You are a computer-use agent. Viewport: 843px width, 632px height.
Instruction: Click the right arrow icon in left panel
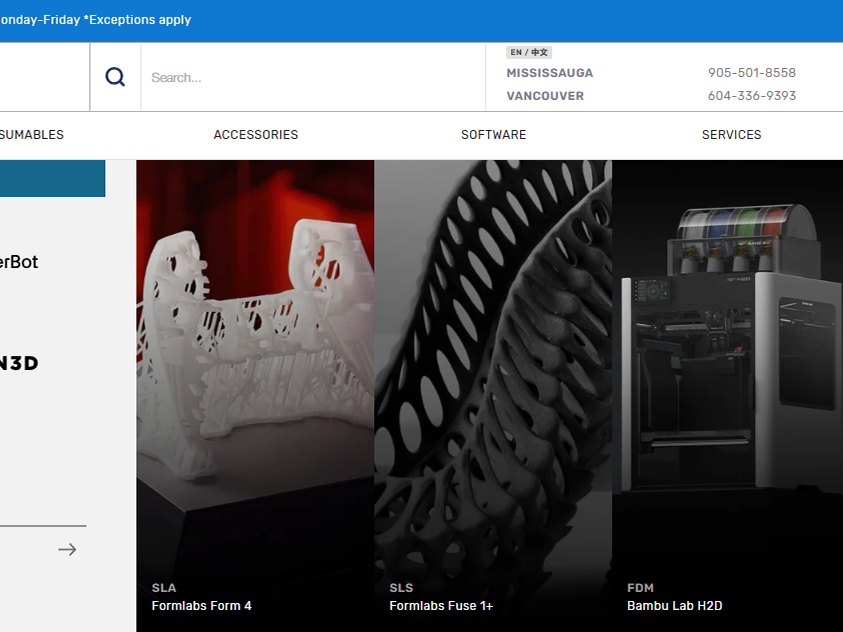tap(67, 549)
